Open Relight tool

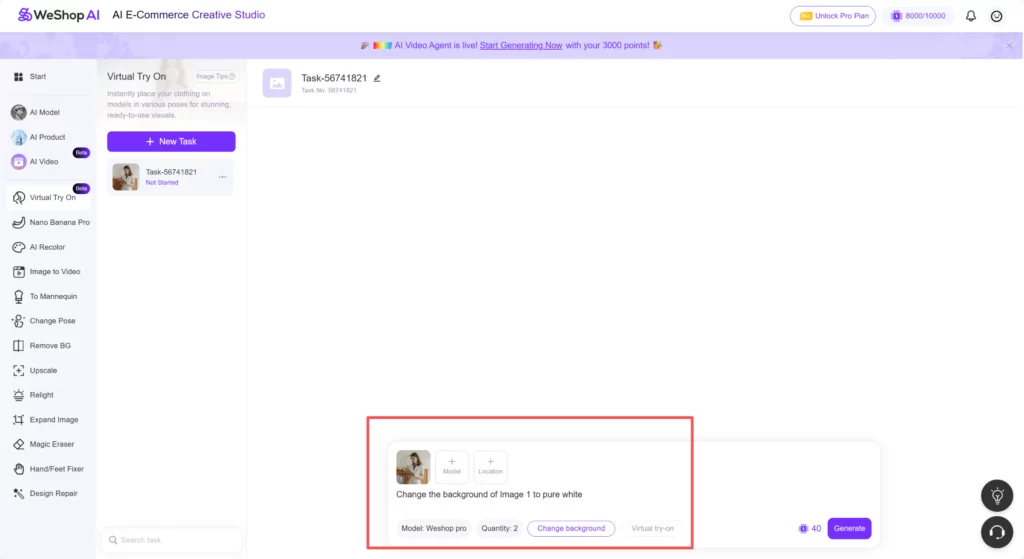point(33,395)
